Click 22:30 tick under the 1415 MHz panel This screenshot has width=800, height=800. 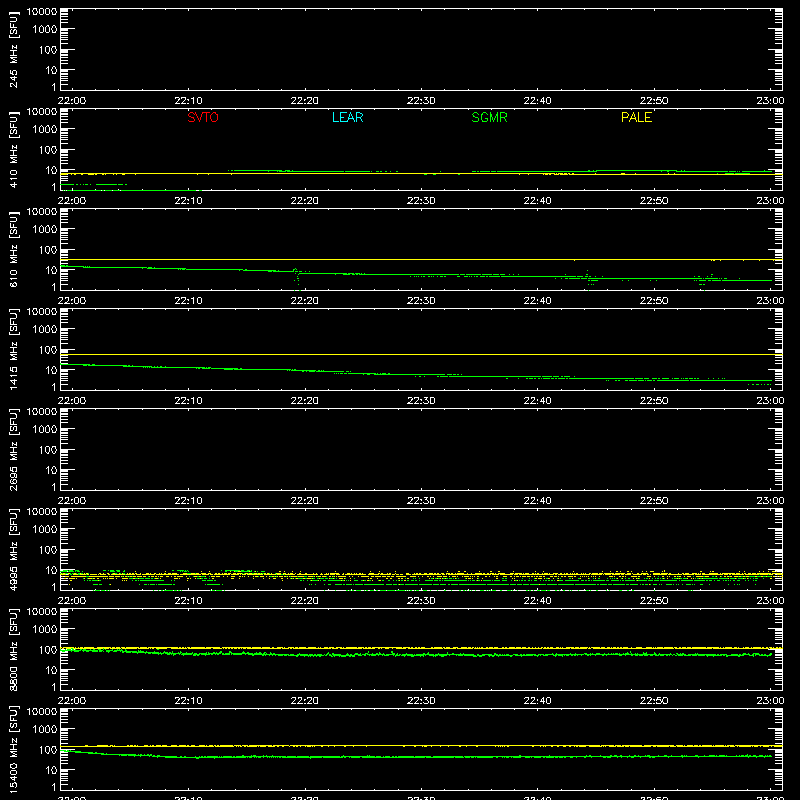click(x=421, y=401)
